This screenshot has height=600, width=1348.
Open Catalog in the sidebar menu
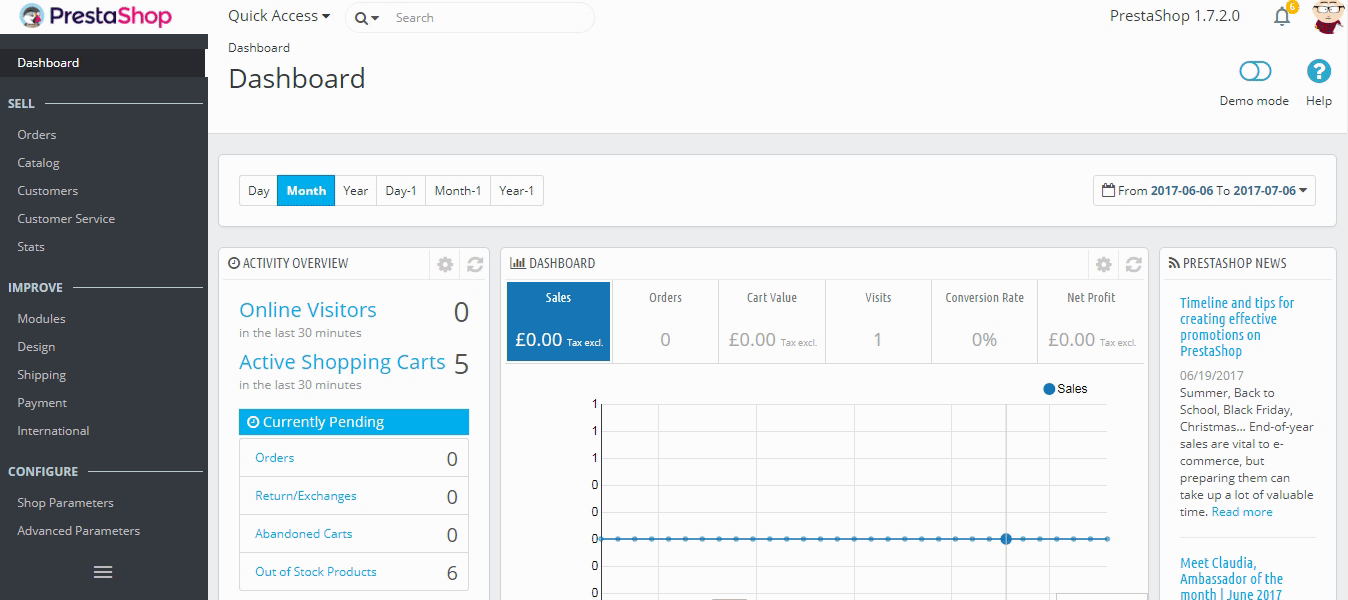(x=38, y=163)
